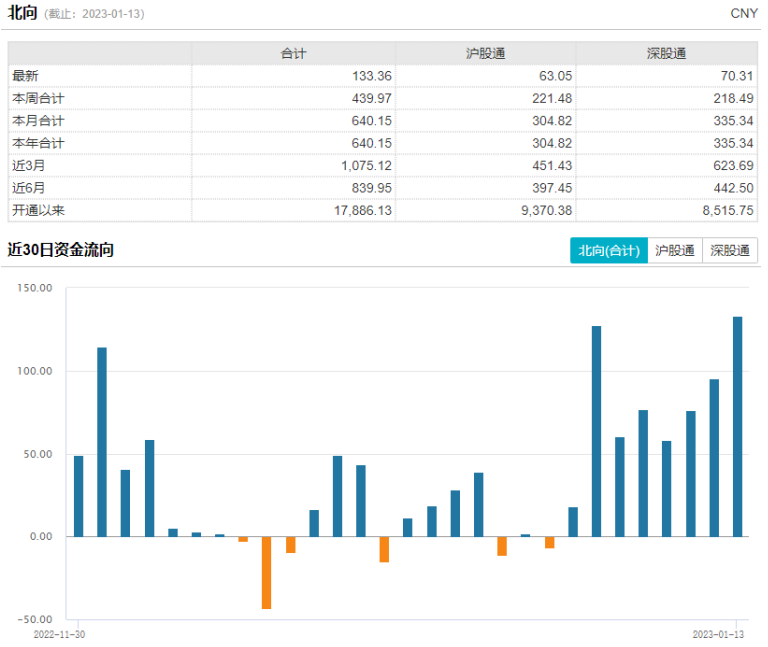The image size is (768, 647).
Task: Click the last blue bar for 2023-01-13
Action: [737, 427]
